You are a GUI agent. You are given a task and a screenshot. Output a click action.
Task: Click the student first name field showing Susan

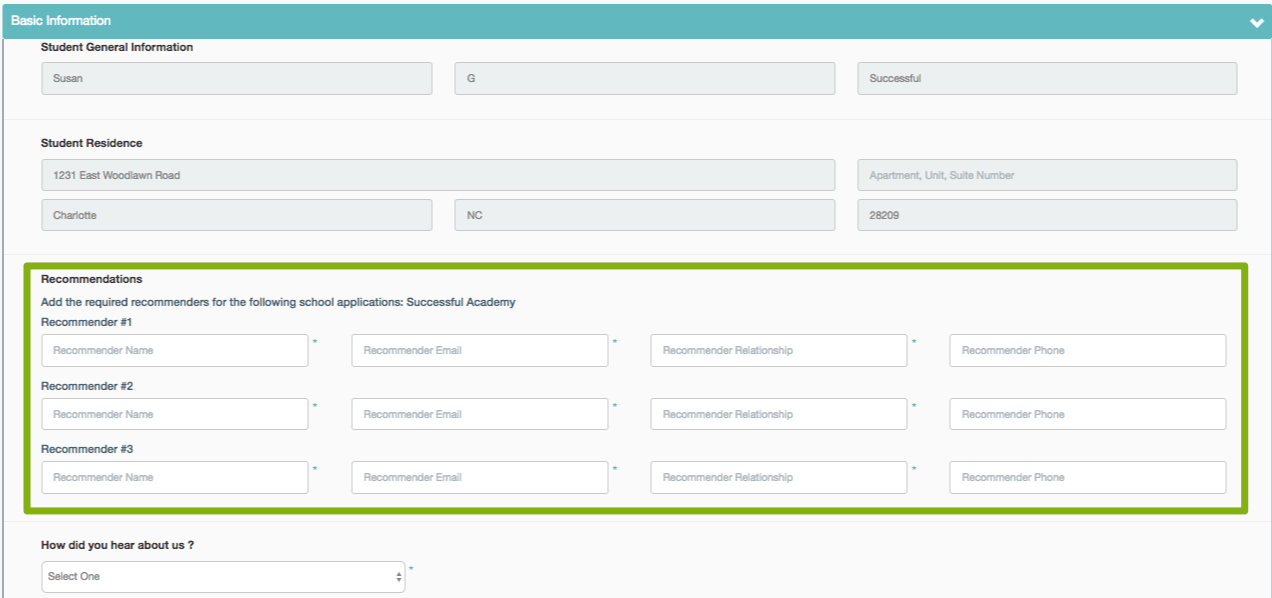237,79
